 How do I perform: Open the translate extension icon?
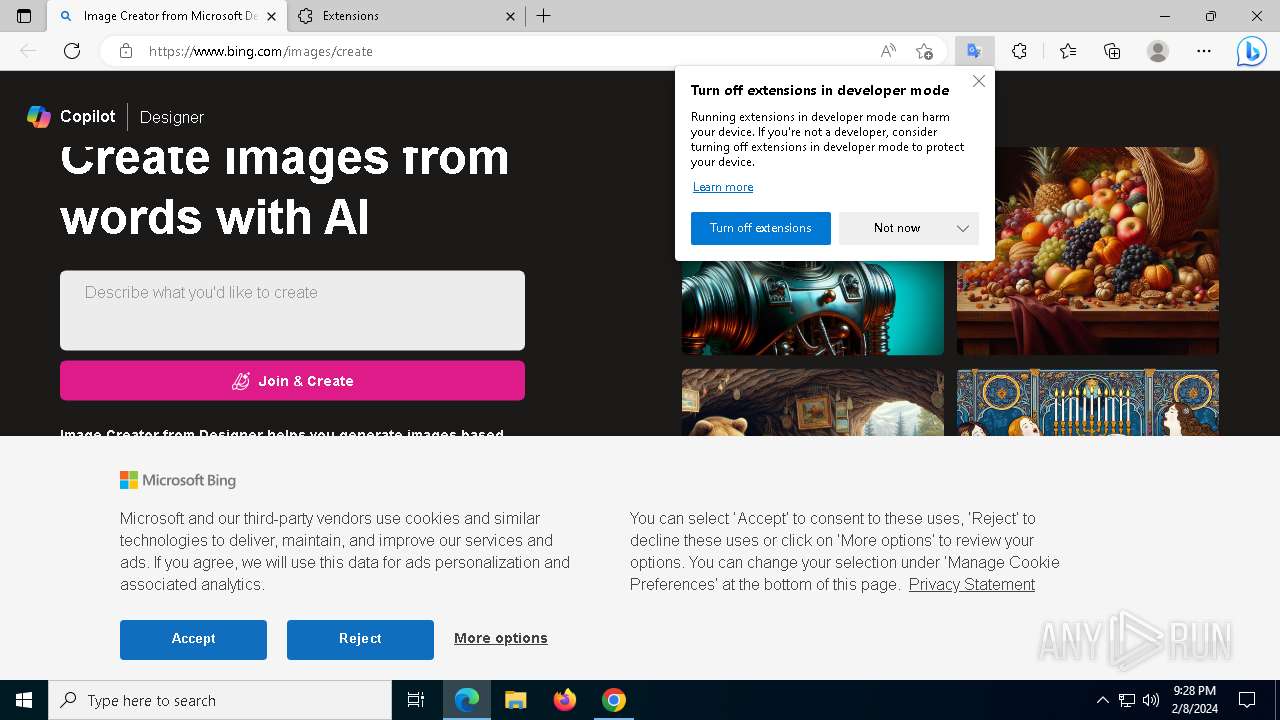974,51
